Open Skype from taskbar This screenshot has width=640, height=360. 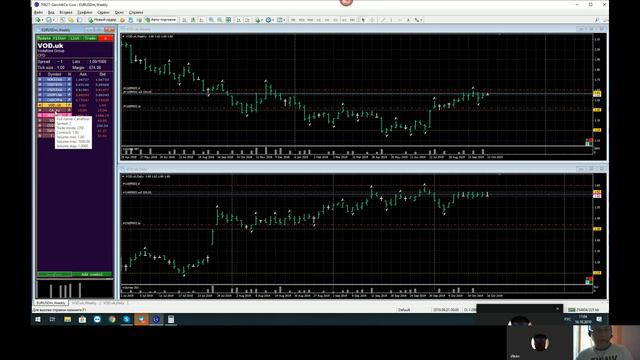(x=127, y=320)
